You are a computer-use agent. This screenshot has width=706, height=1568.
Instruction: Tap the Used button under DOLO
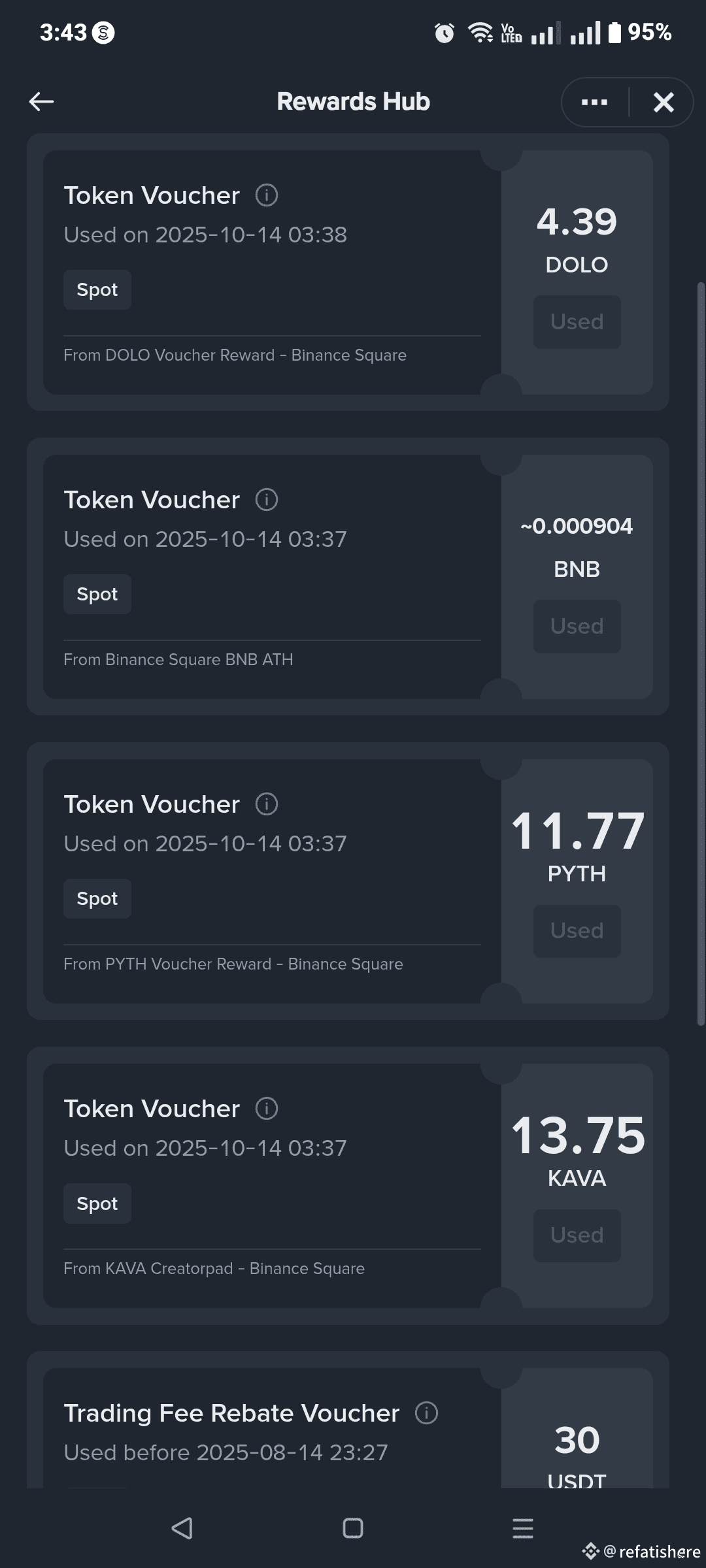(x=577, y=321)
